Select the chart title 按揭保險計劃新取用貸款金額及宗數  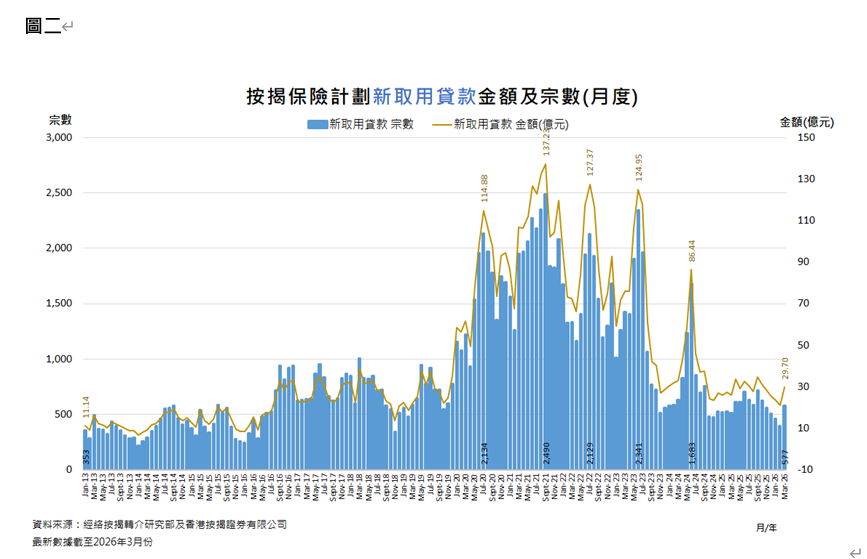click(442, 97)
